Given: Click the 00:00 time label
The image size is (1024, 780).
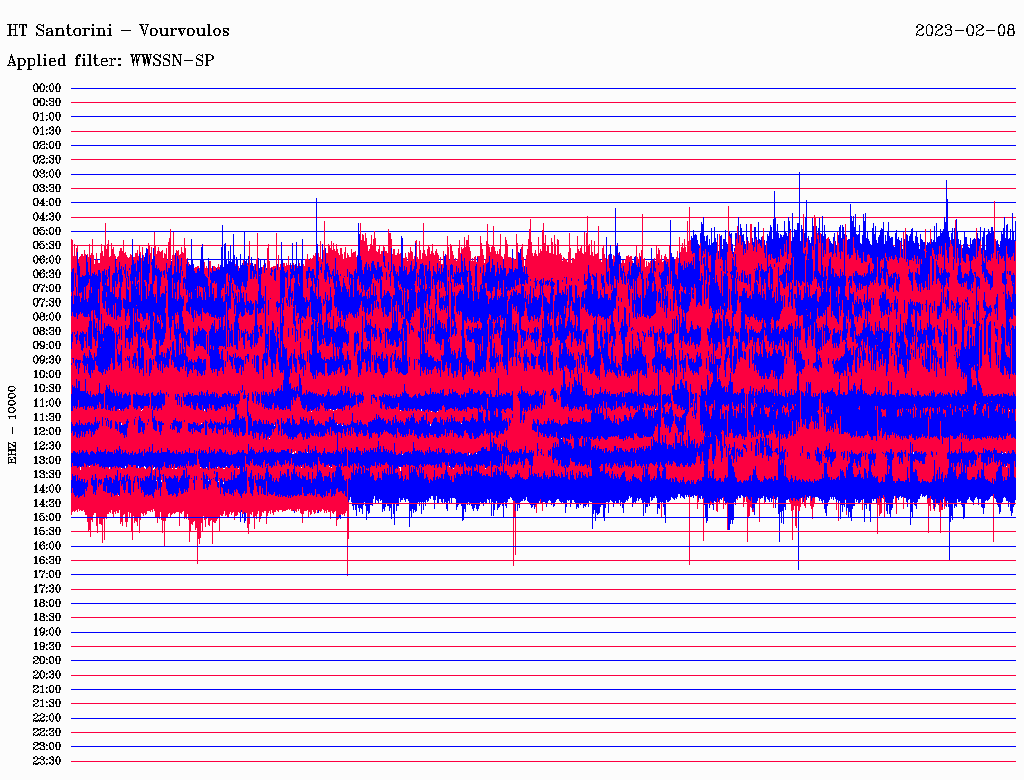Looking at the screenshot, I should [x=47, y=88].
